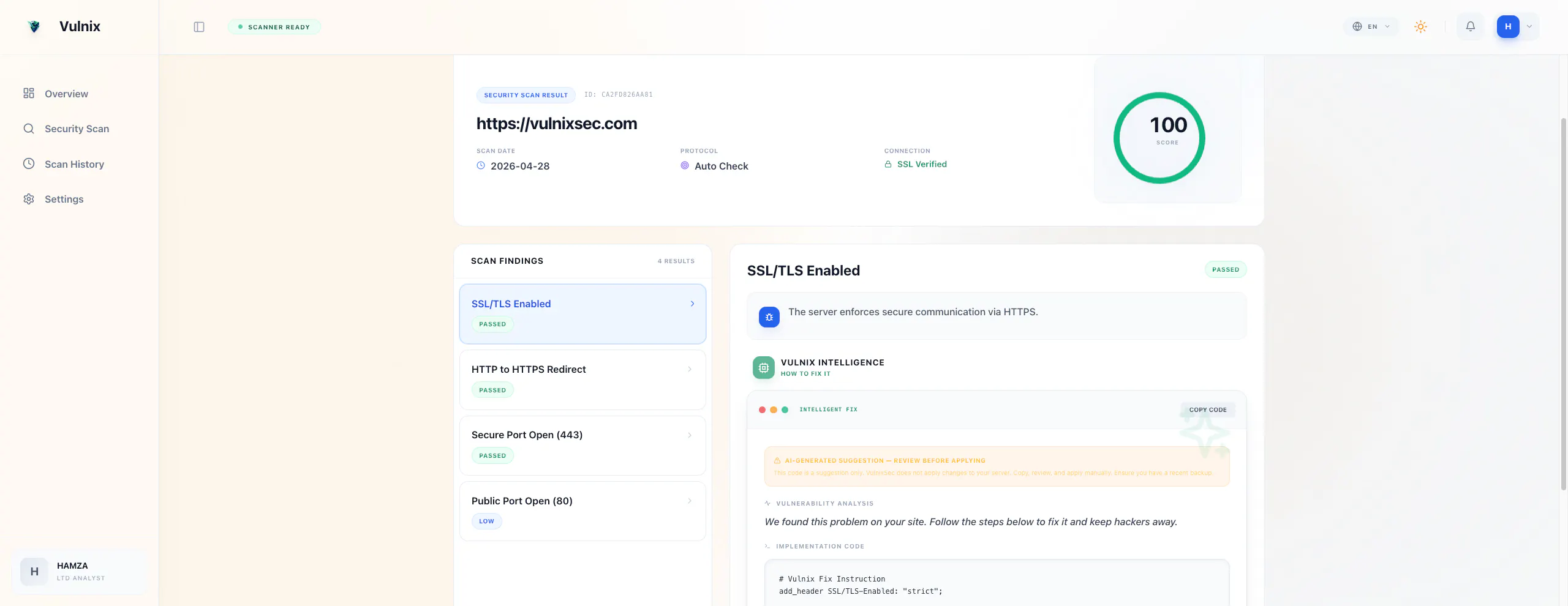Click the Implementation Code terminal icon
This screenshot has width=1568, height=606.
pos(767,546)
